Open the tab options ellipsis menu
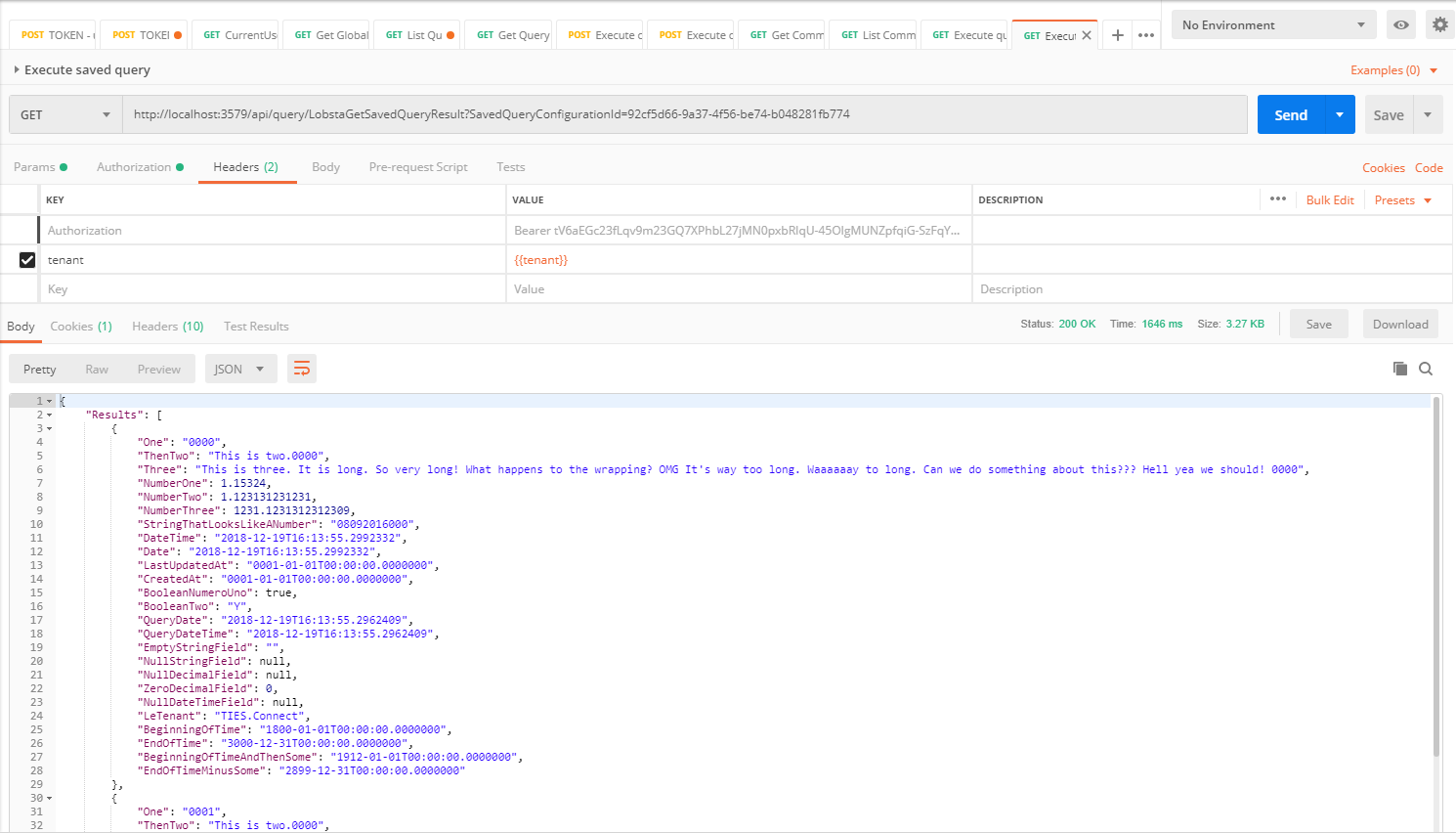 (1146, 35)
